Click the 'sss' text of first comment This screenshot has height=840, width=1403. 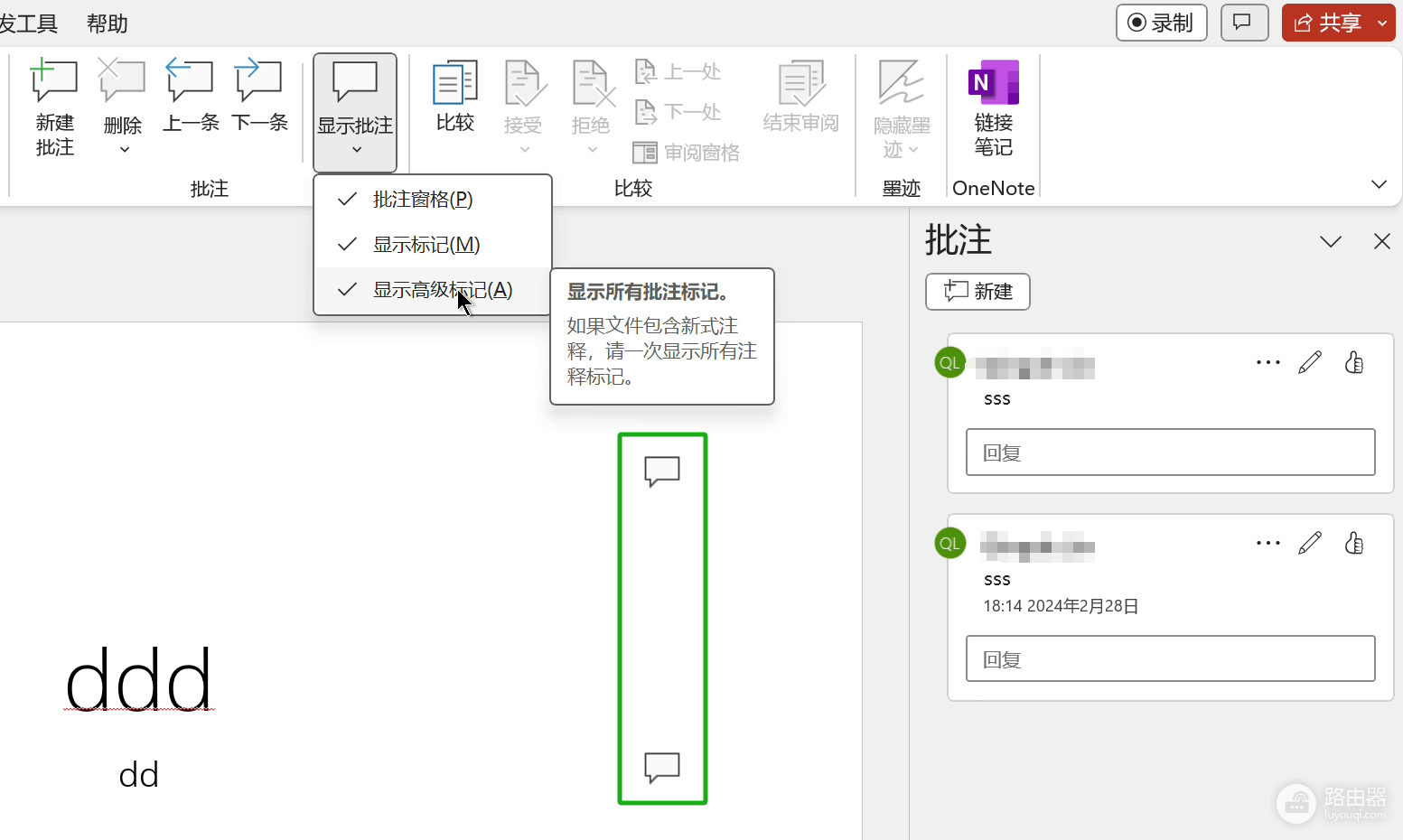click(x=997, y=399)
